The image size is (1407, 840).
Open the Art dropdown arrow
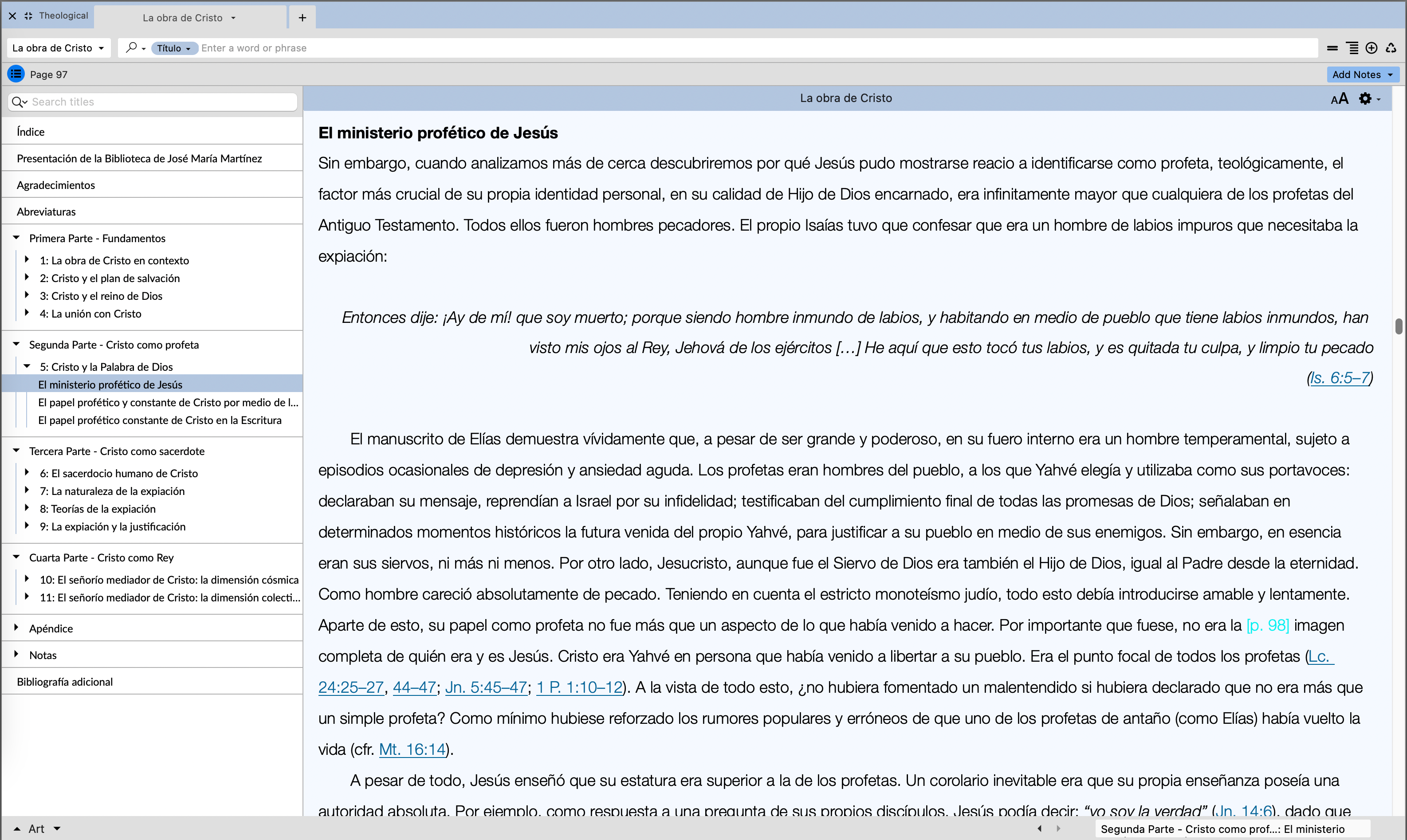57,829
